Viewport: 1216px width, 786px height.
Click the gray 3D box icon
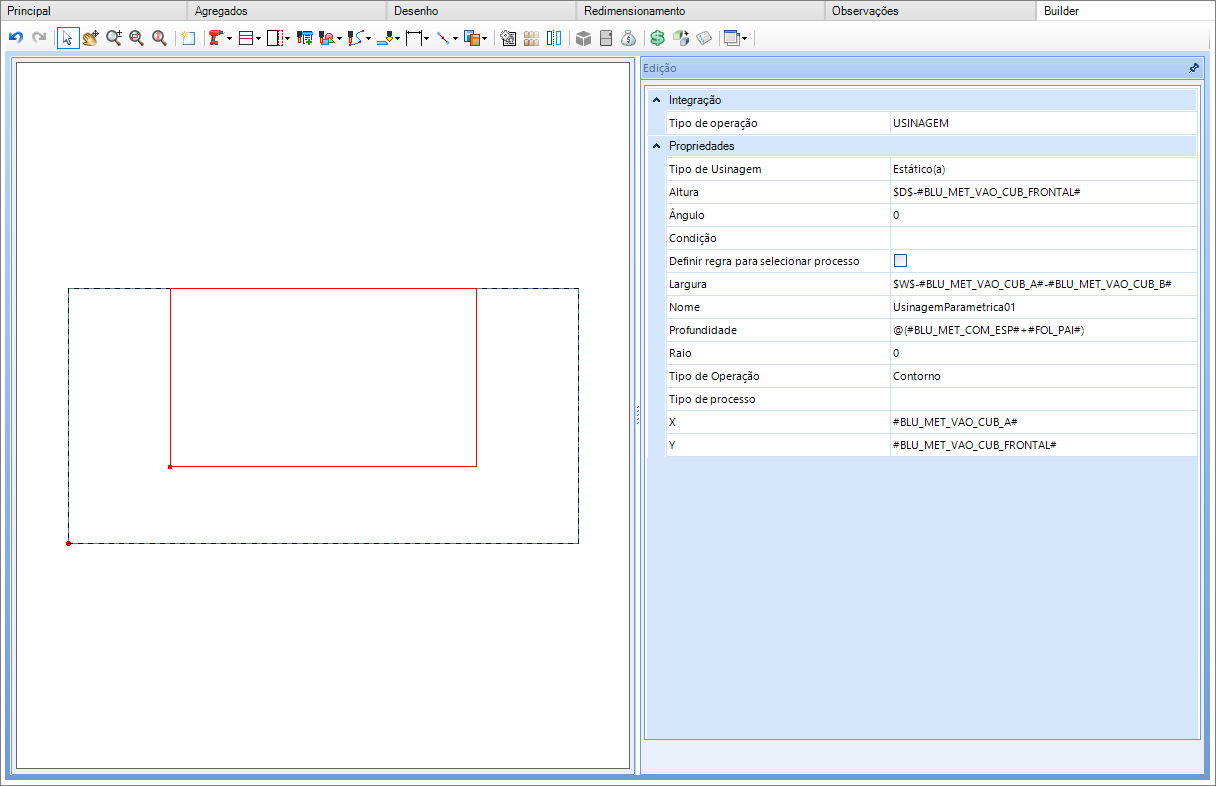tap(584, 38)
